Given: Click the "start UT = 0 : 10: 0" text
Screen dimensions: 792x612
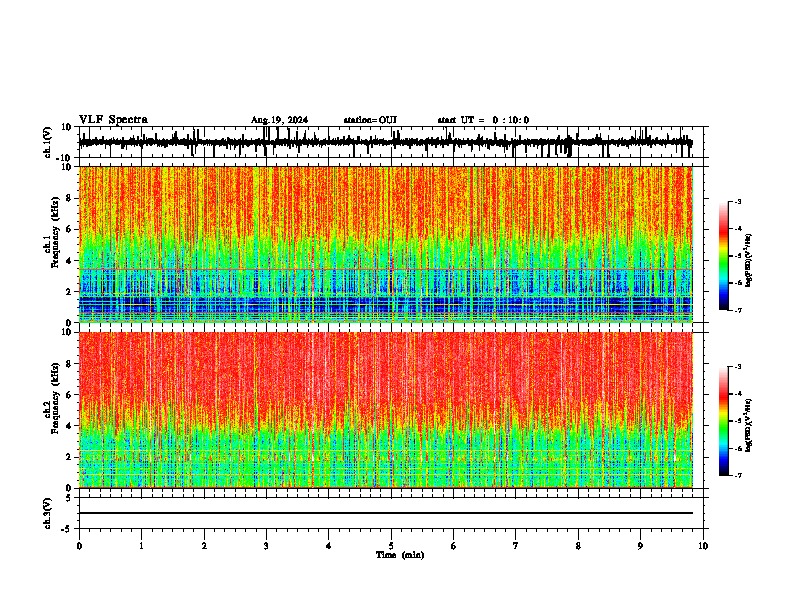Looking at the screenshot, I should click(483, 120).
